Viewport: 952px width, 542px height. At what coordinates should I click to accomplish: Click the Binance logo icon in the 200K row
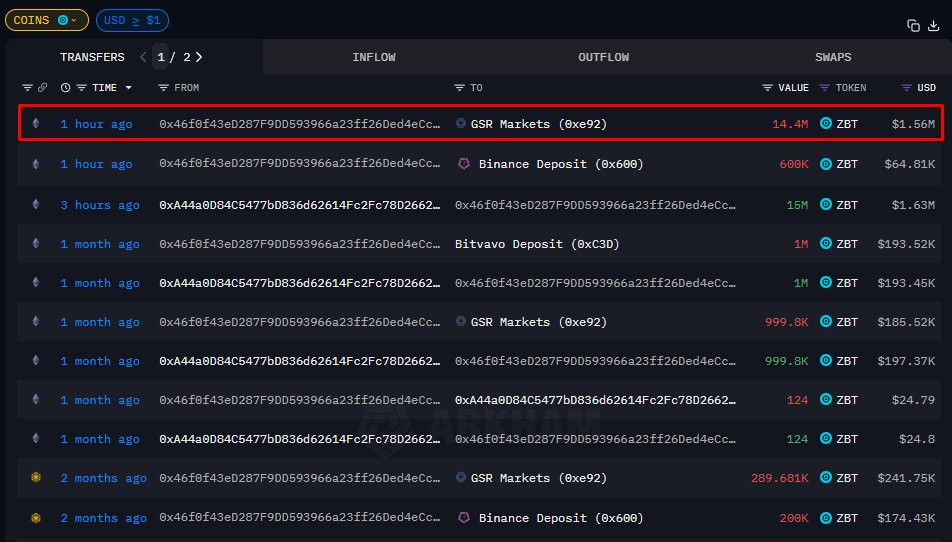click(464, 518)
